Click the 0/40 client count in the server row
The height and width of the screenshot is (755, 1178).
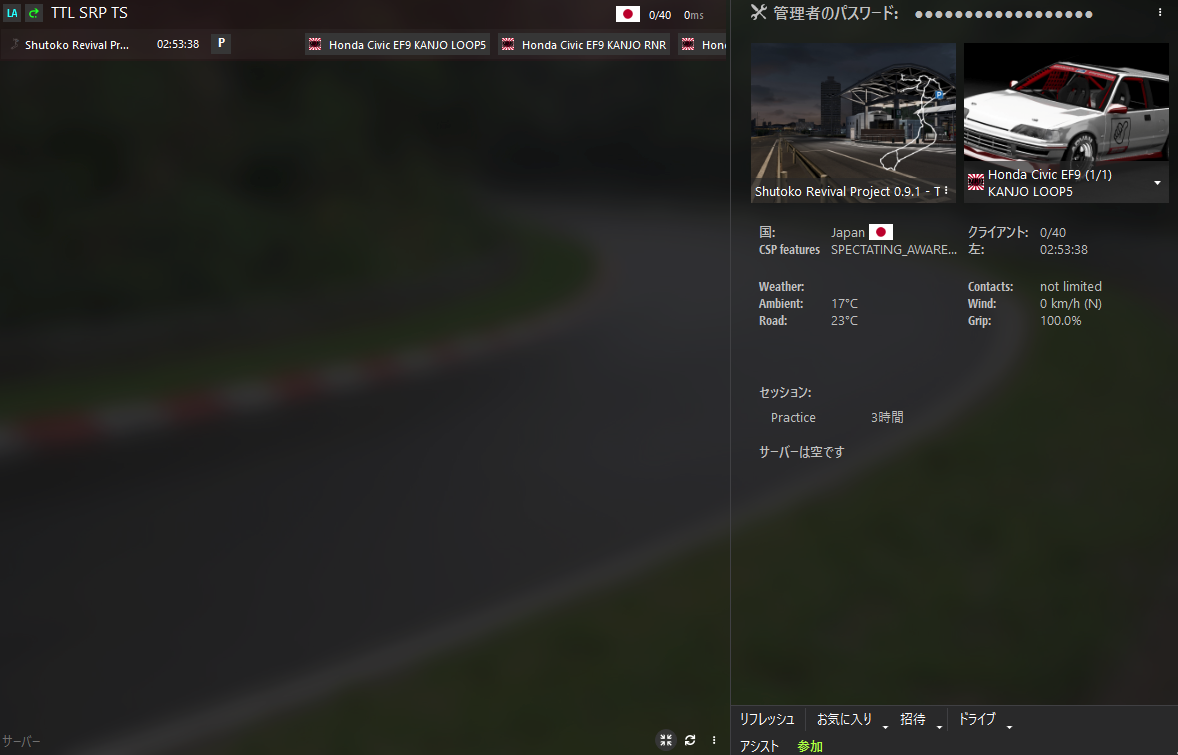pos(660,14)
